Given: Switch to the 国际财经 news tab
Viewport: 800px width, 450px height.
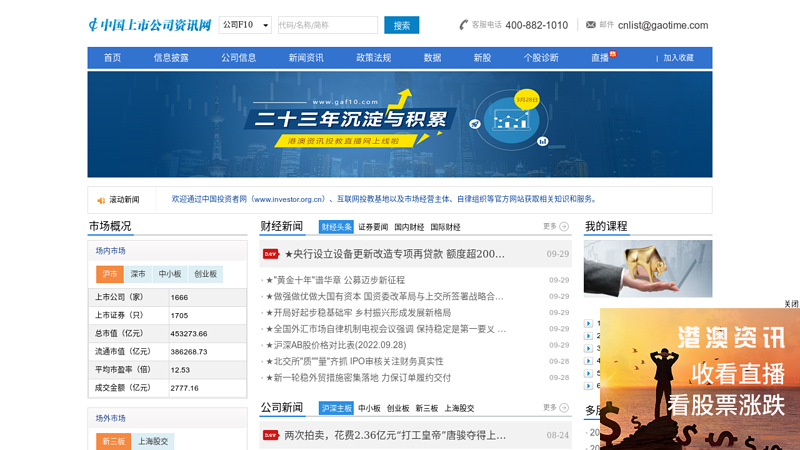Looking at the screenshot, I should (445, 227).
